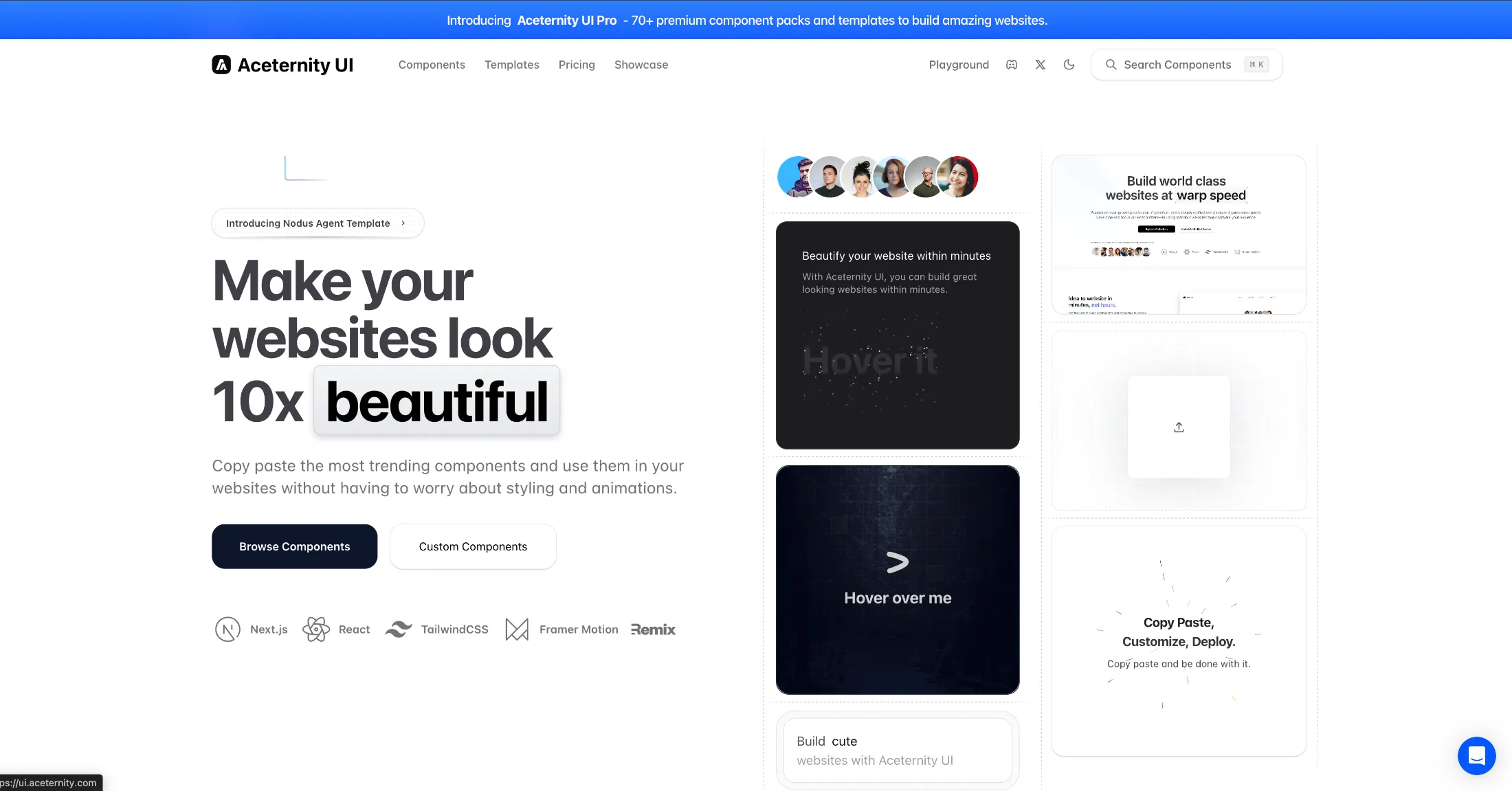Viewport: 1512px width, 791px height.
Task: Click the TailwindCSS wave logo
Action: 399,629
